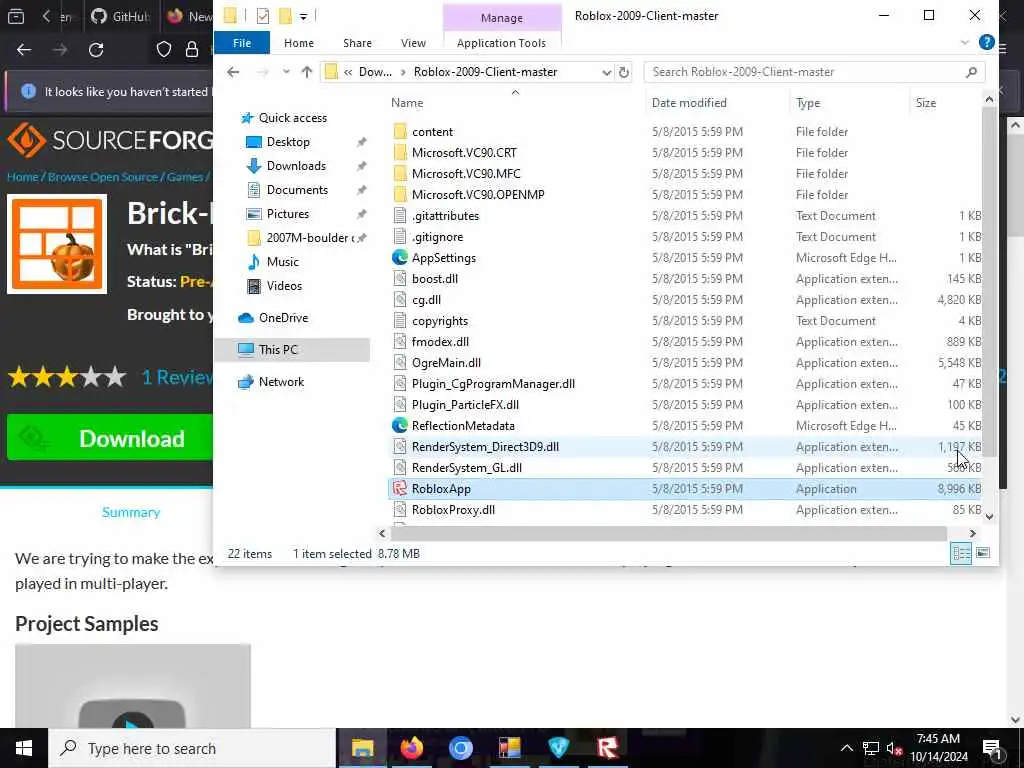Viewport: 1024px width, 768px height.
Task: Open the address bar history dropdown
Action: coord(606,72)
